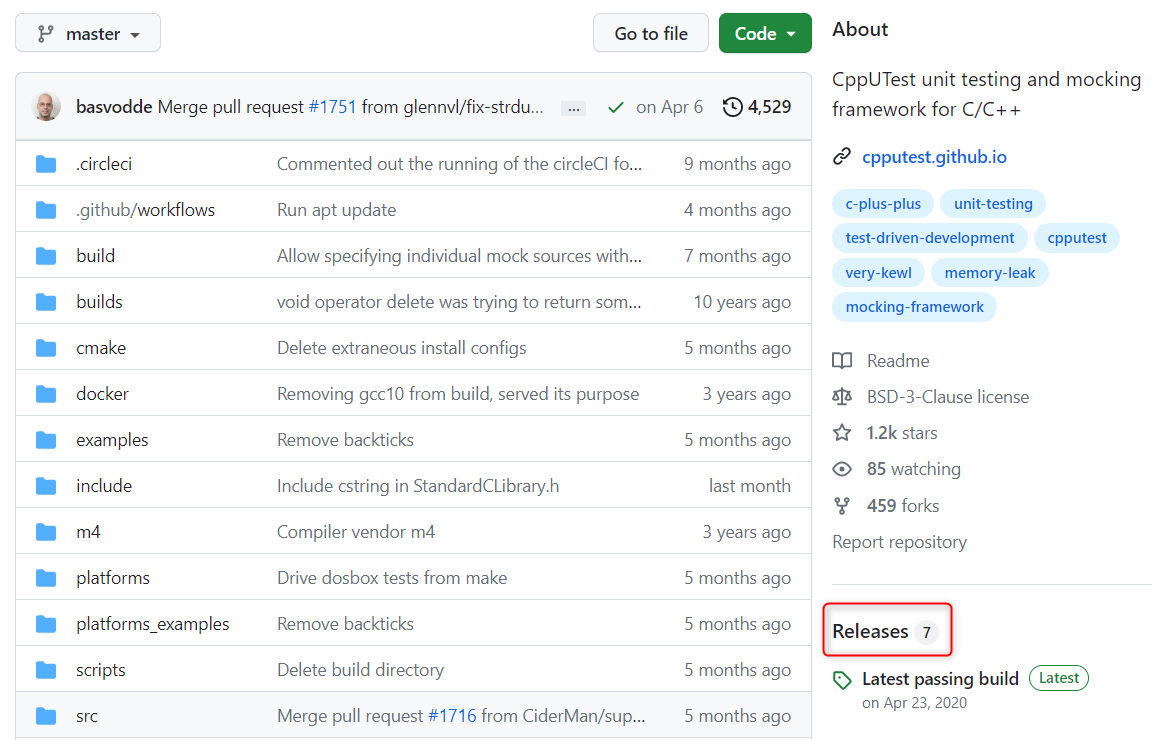This screenshot has height=740, width=1162.
Task: Click Report repository link
Action: tap(899, 542)
